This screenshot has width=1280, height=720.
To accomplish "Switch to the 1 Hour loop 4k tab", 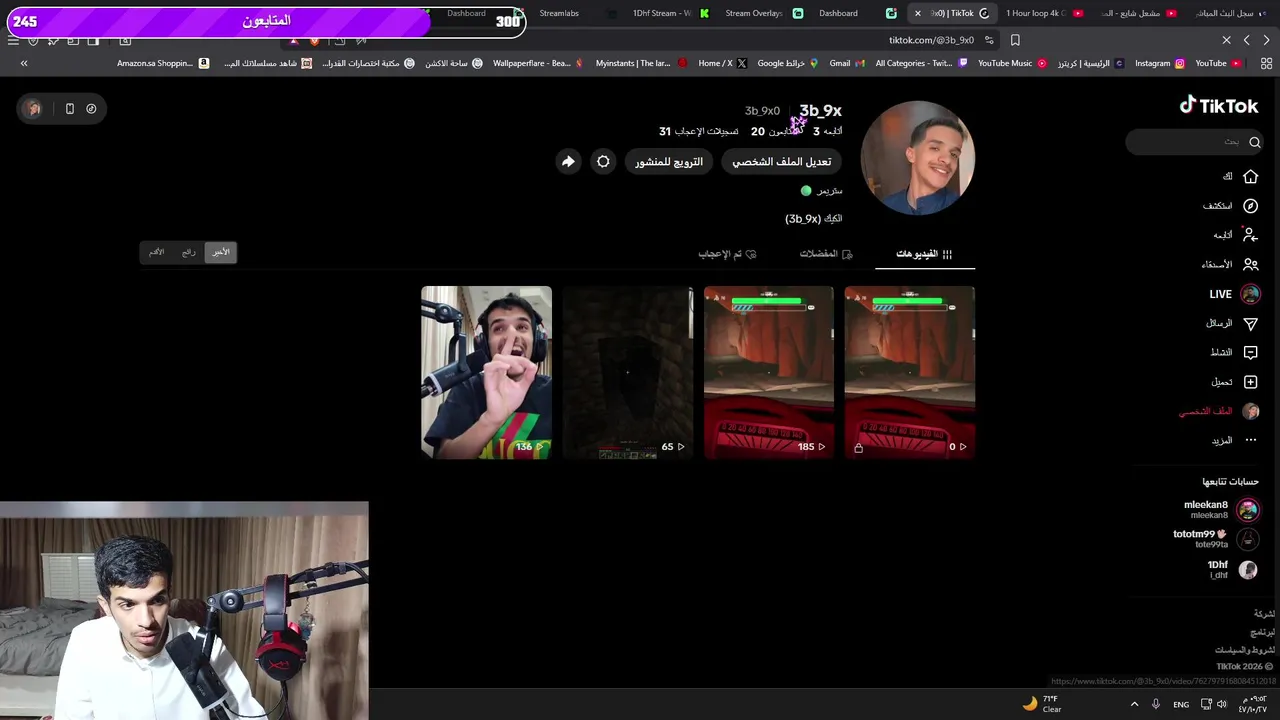I will tap(1043, 13).
